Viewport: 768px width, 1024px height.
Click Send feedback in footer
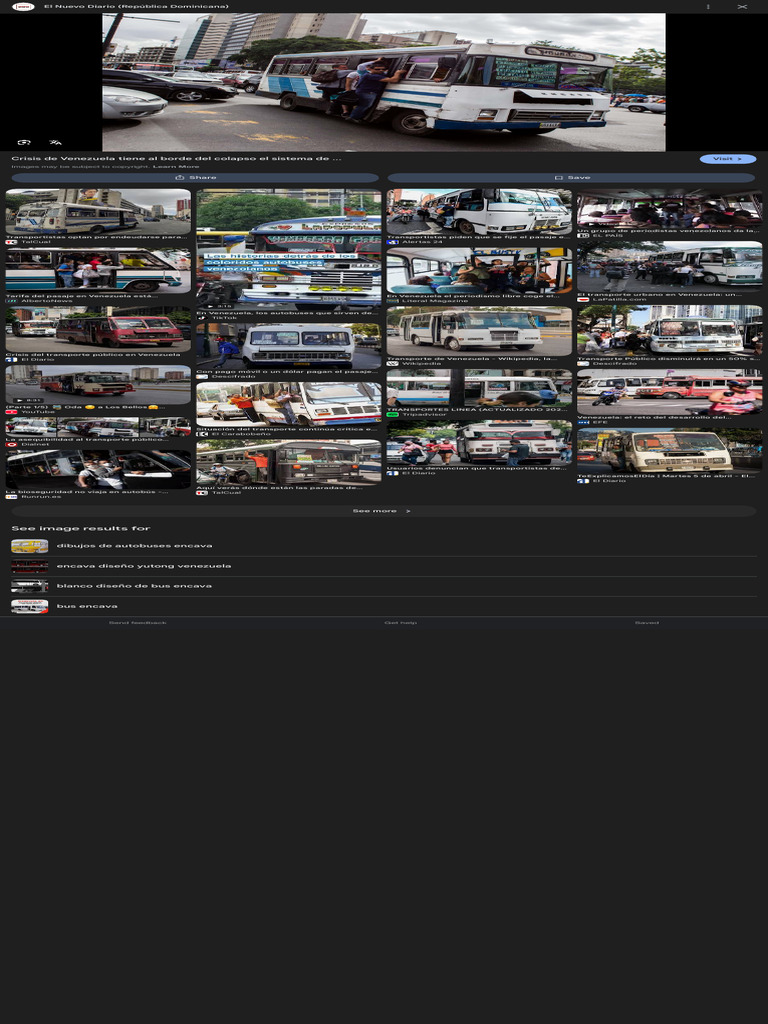coord(138,623)
